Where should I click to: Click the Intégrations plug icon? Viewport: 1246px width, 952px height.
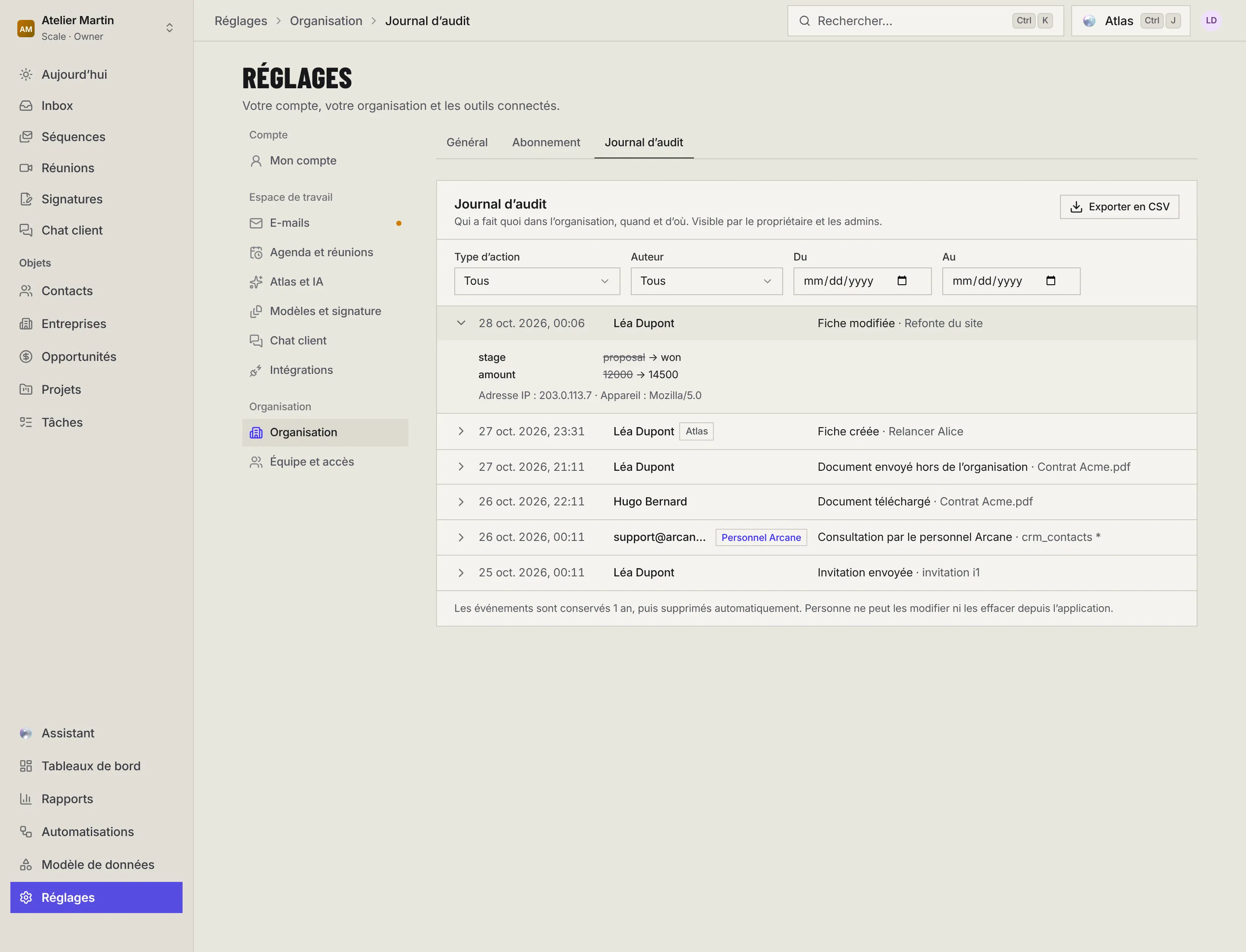[x=256, y=370]
